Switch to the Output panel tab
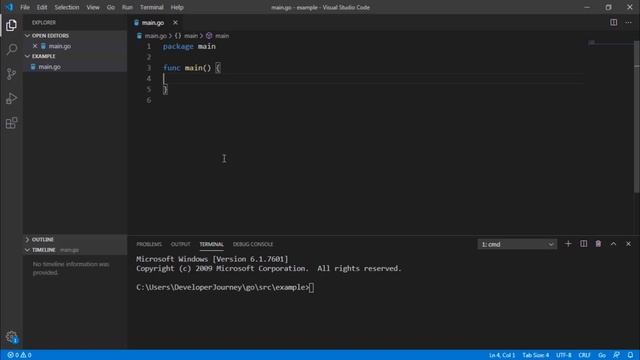This screenshot has height=360, width=640. (180, 244)
